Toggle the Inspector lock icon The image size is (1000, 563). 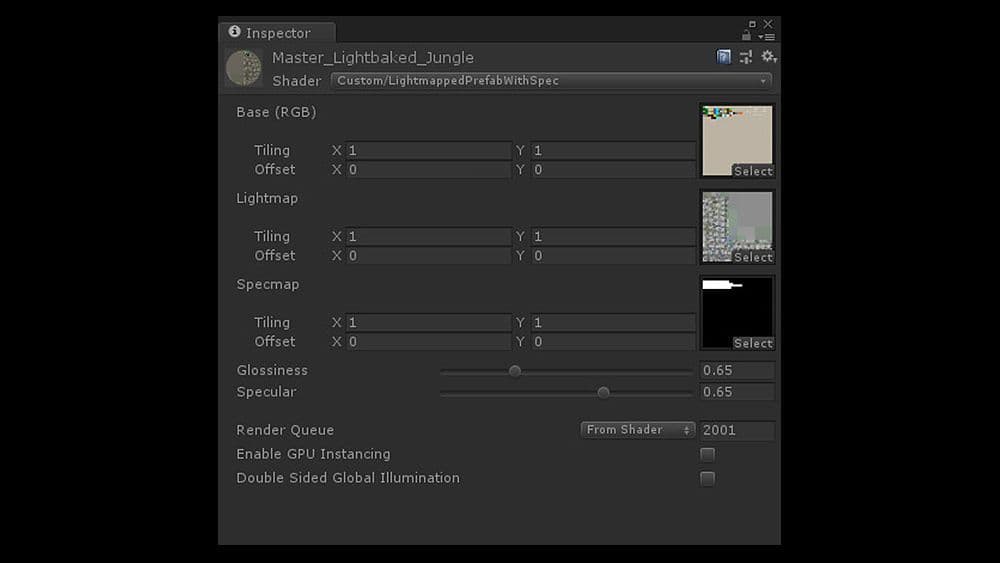[746, 36]
